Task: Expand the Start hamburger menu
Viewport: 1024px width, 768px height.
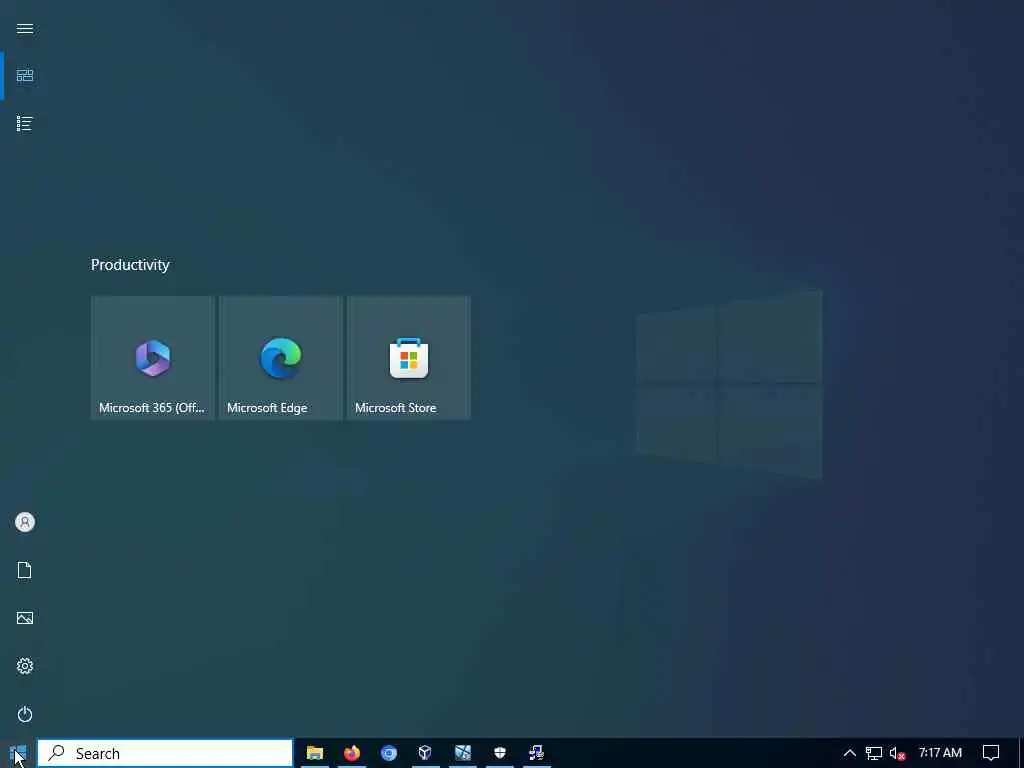Action: point(25,29)
